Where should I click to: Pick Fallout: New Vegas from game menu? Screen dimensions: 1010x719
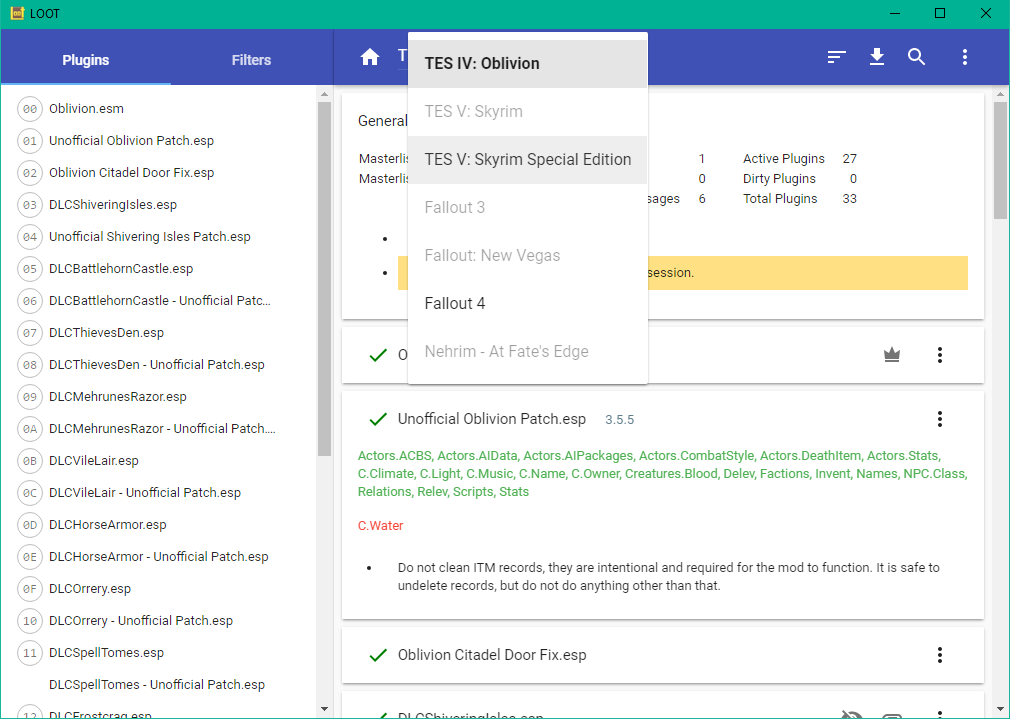click(528, 256)
